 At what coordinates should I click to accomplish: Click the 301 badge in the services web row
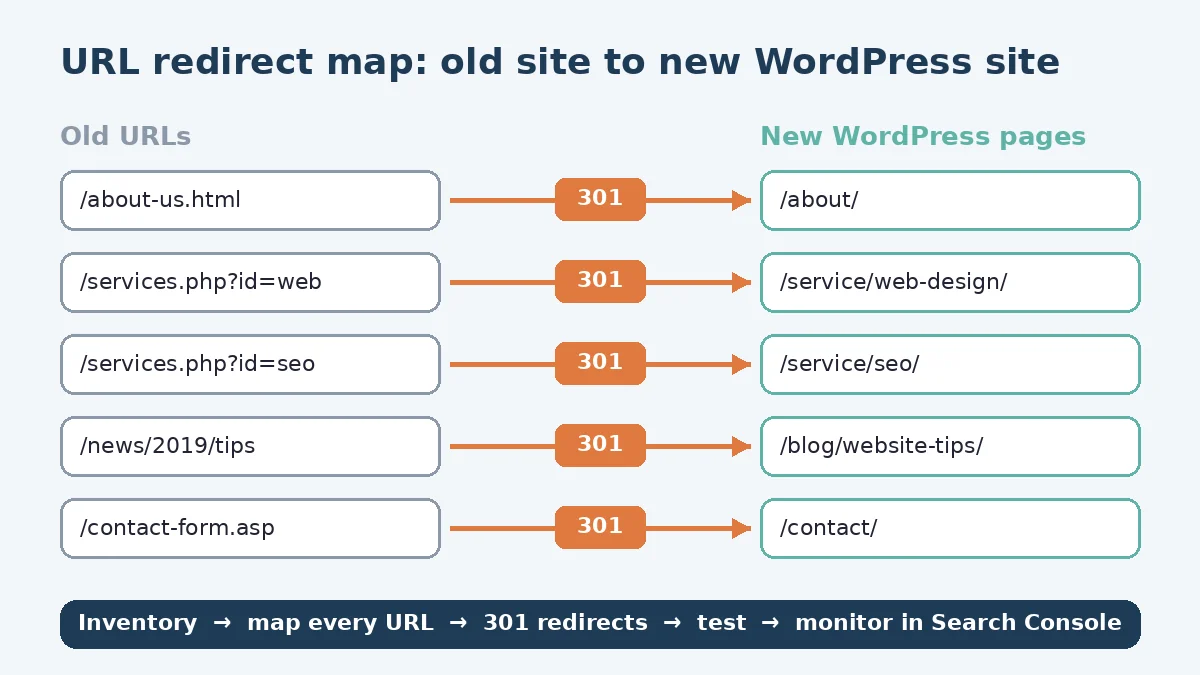[x=600, y=281]
